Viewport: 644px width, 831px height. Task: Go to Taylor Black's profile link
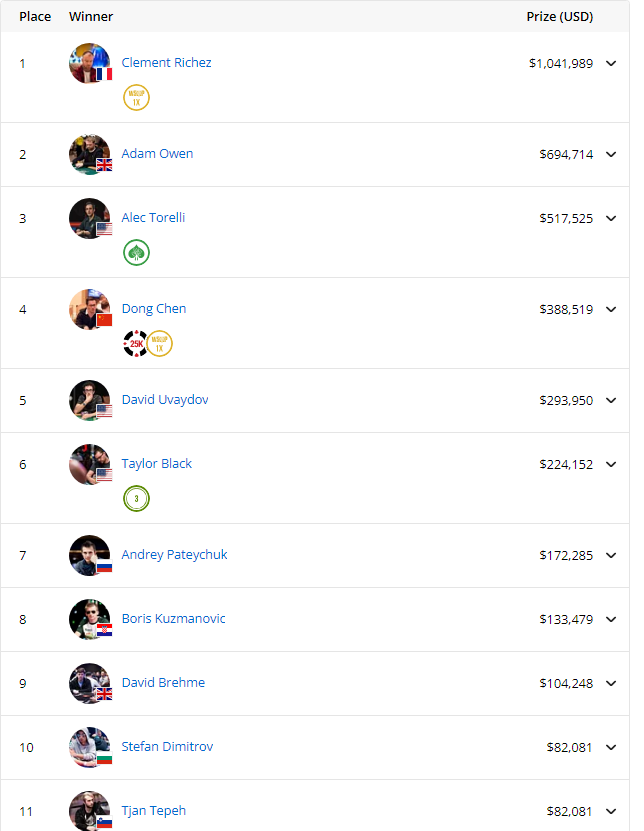156,464
